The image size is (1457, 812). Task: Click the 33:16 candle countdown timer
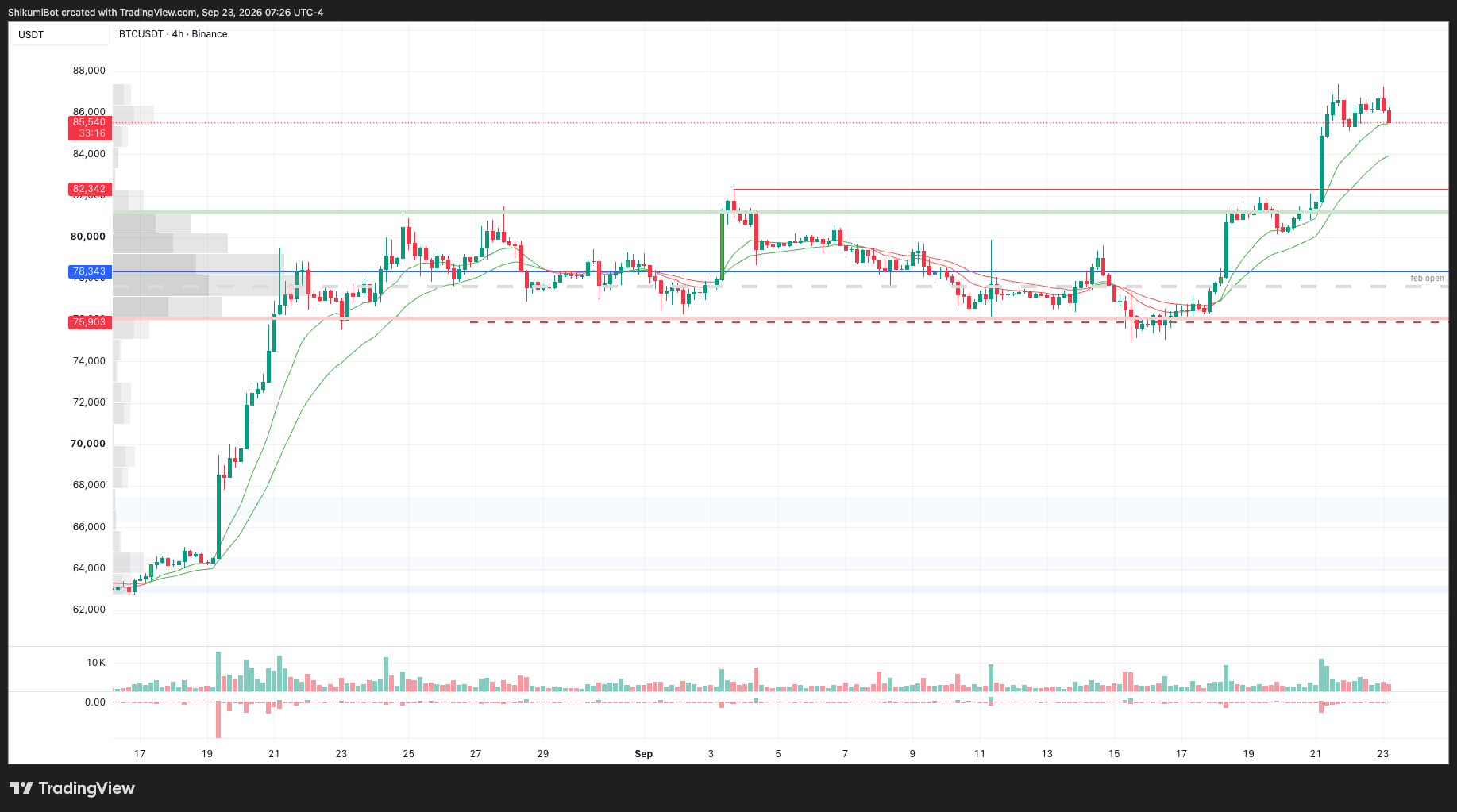coord(92,133)
